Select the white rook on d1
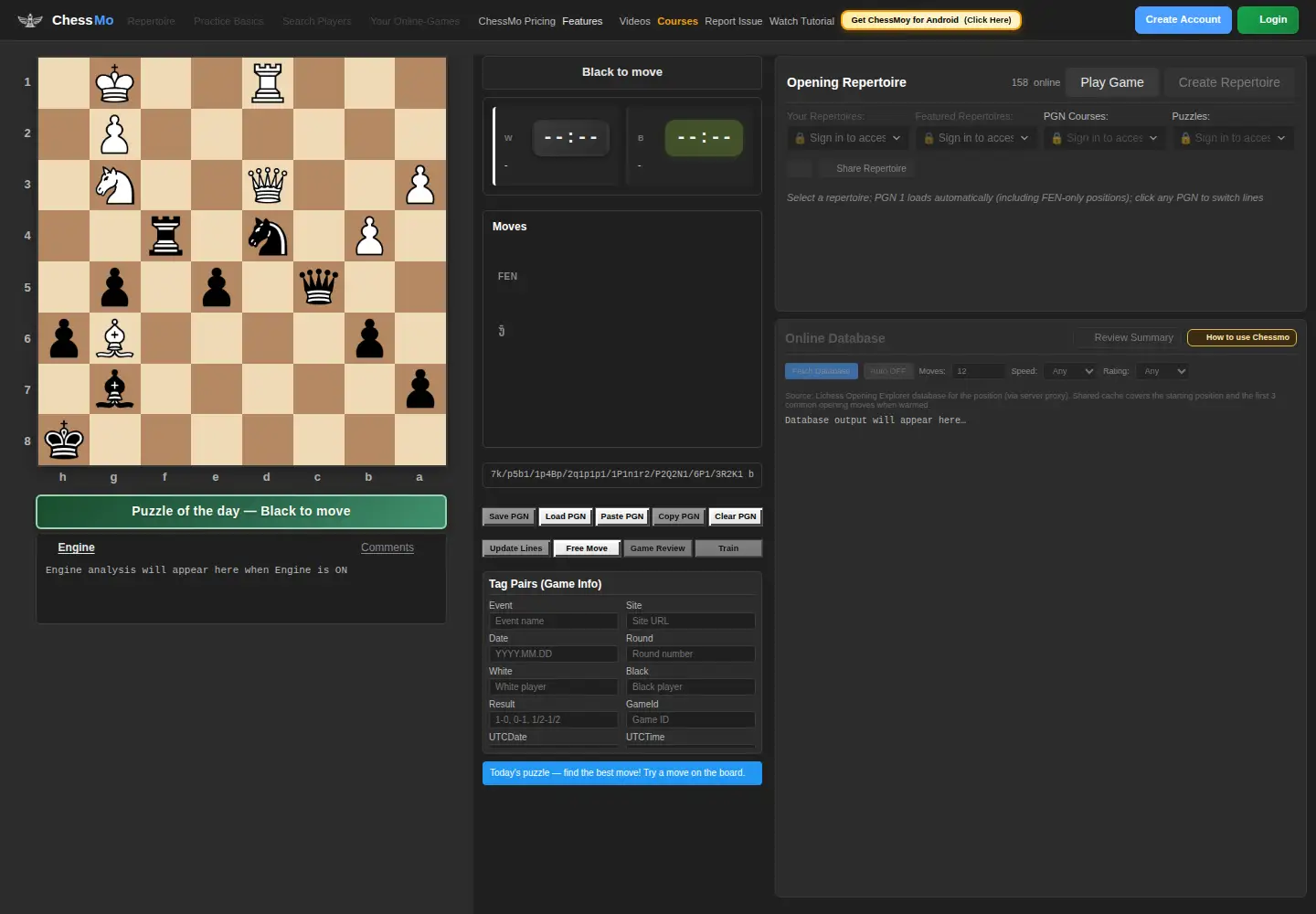Screen dimensions: 1316x914 (x=268, y=83)
